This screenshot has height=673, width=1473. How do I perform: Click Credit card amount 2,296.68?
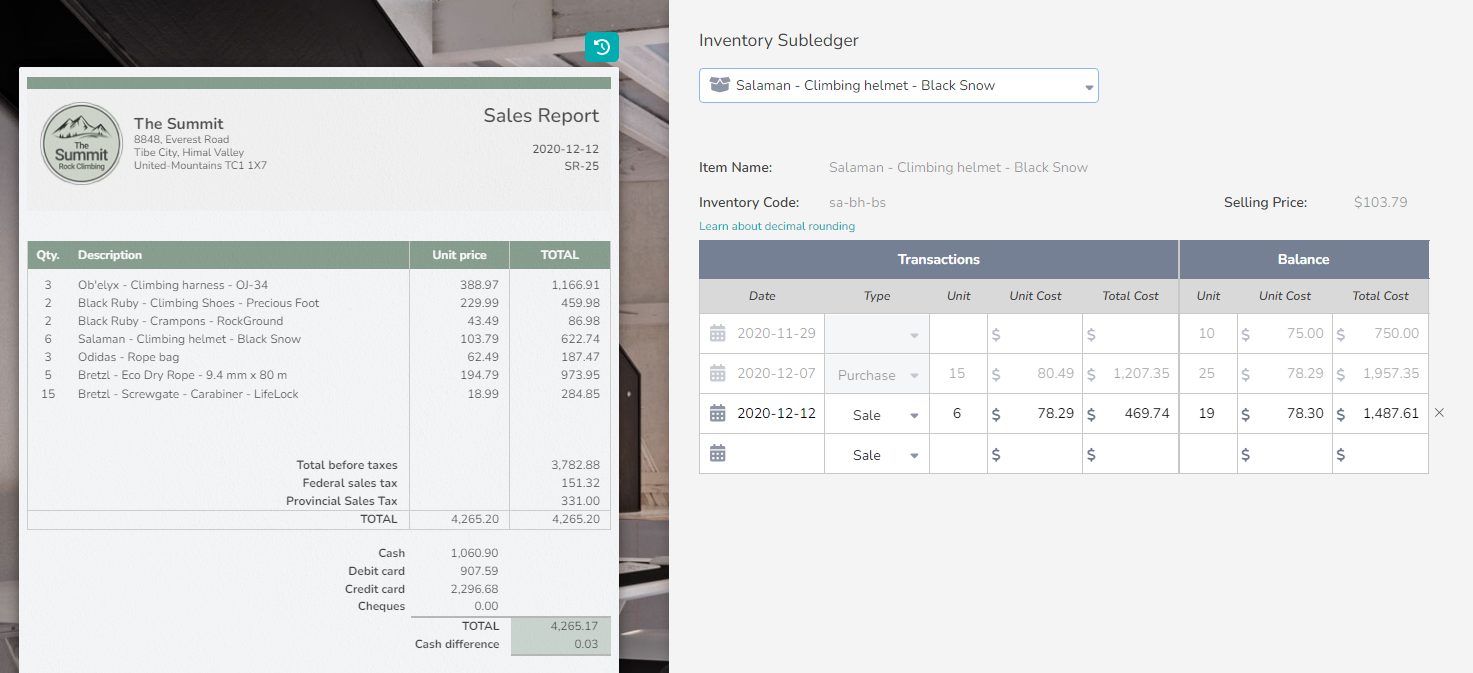(x=475, y=589)
